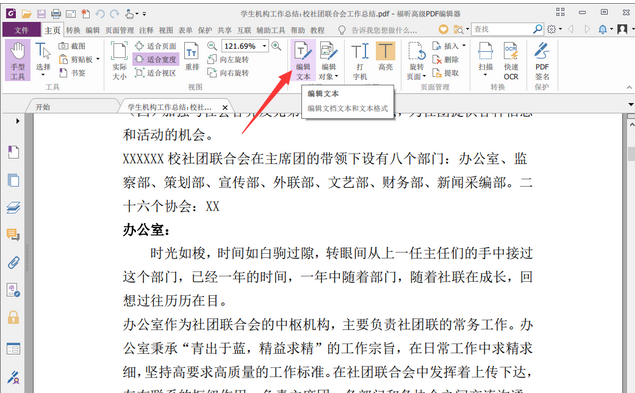Open the Layers panel in sidebar
Viewport: 635px width, 393px height.
click(13, 207)
